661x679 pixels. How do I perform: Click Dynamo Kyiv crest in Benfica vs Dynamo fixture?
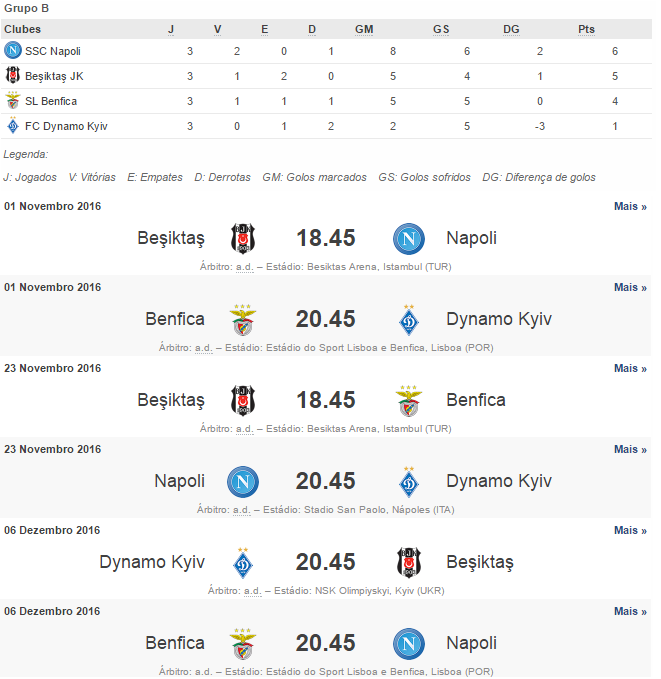[x=408, y=320]
